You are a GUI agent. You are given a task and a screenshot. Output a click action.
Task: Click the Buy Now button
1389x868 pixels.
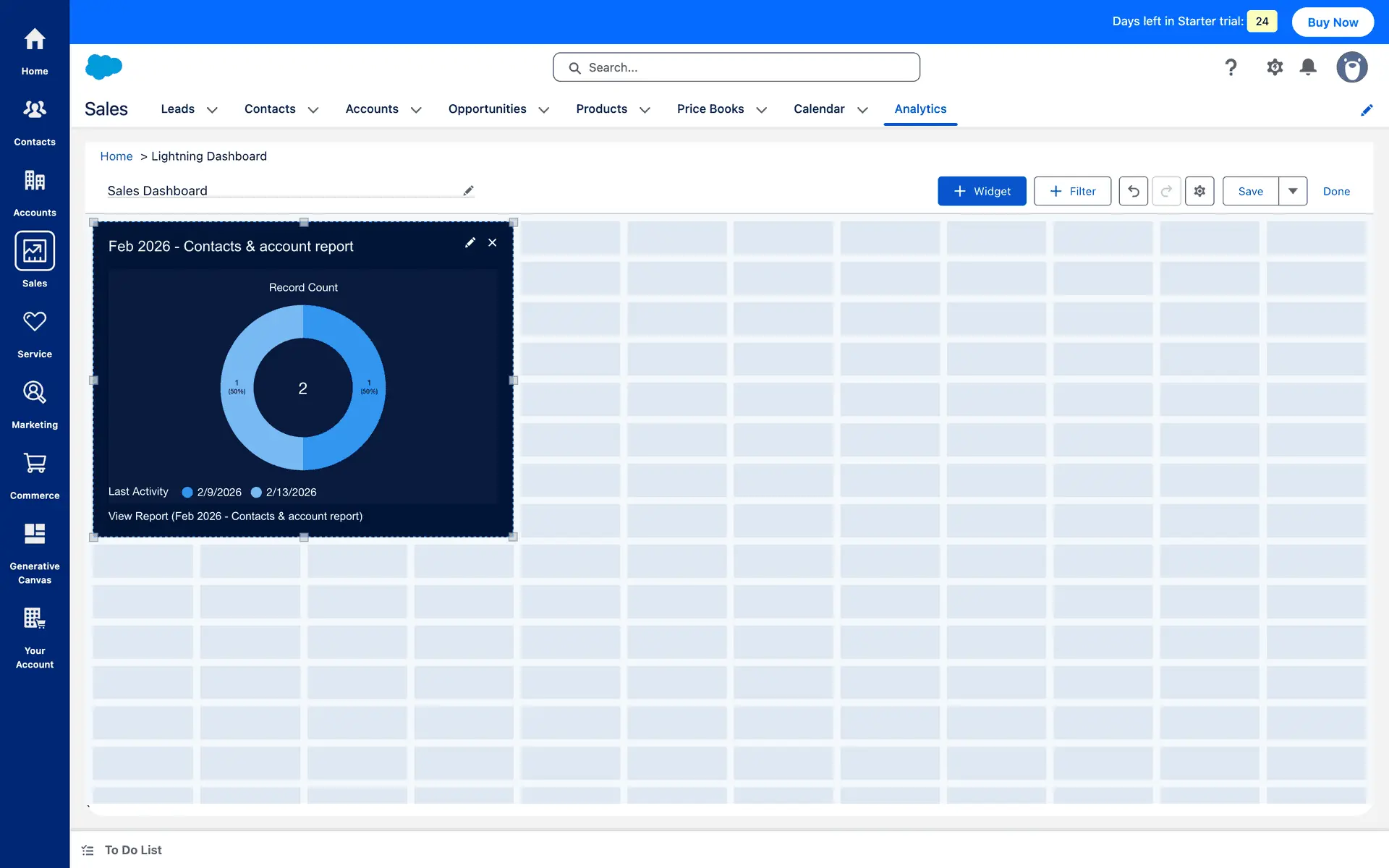[x=1333, y=22]
